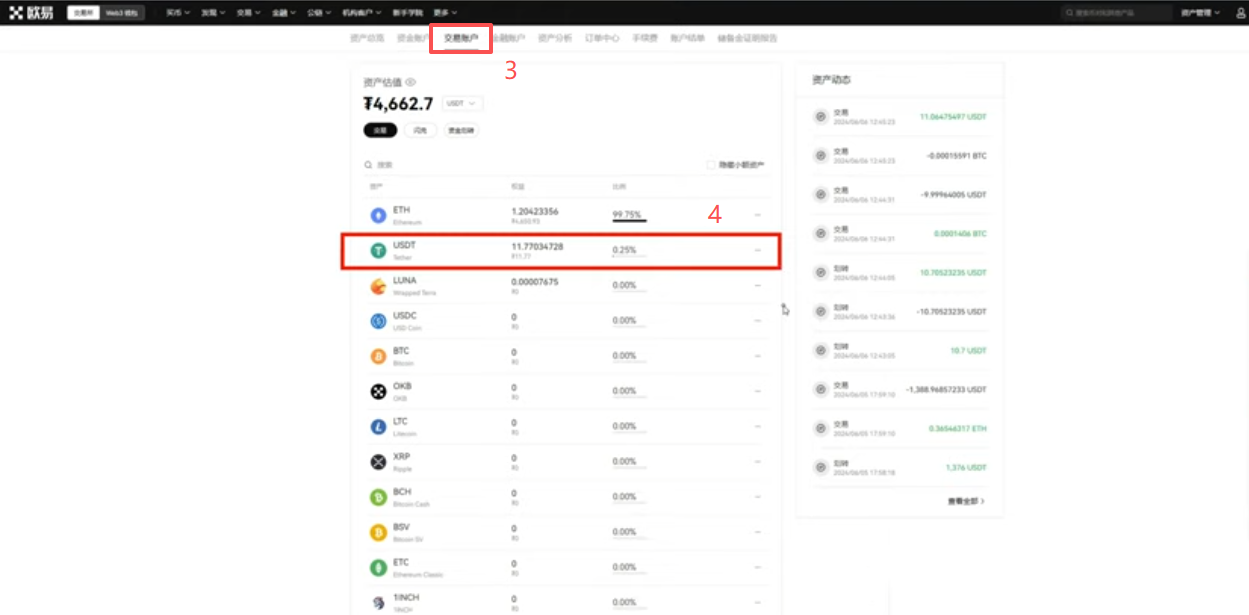This screenshot has height=615, width=1249.
Task: Click the total valuation figure 4,662.7
Action: point(398,103)
